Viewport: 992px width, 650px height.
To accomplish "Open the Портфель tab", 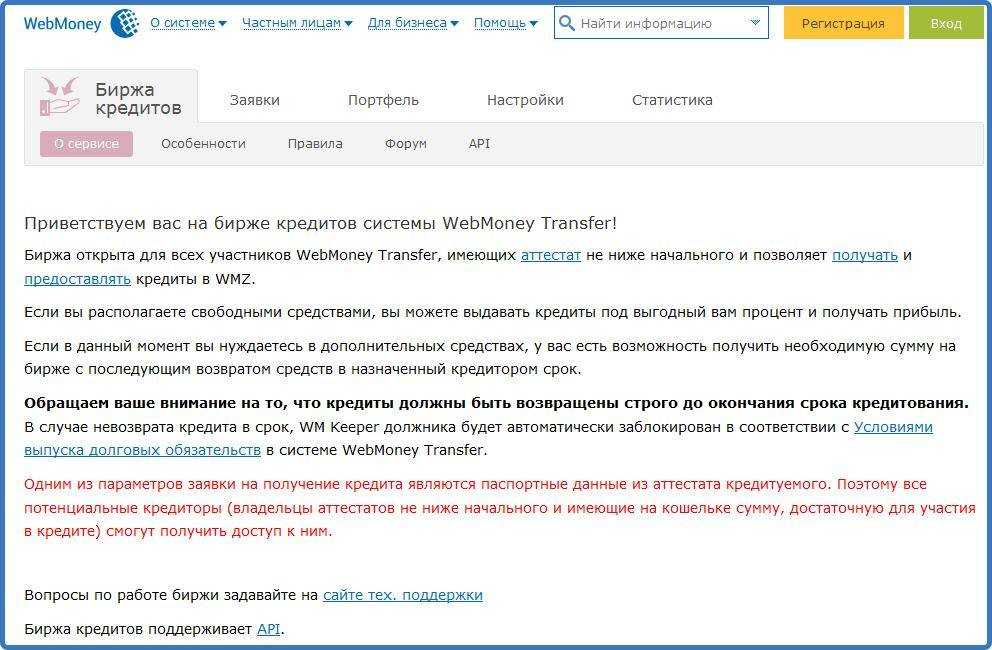I will [x=383, y=100].
